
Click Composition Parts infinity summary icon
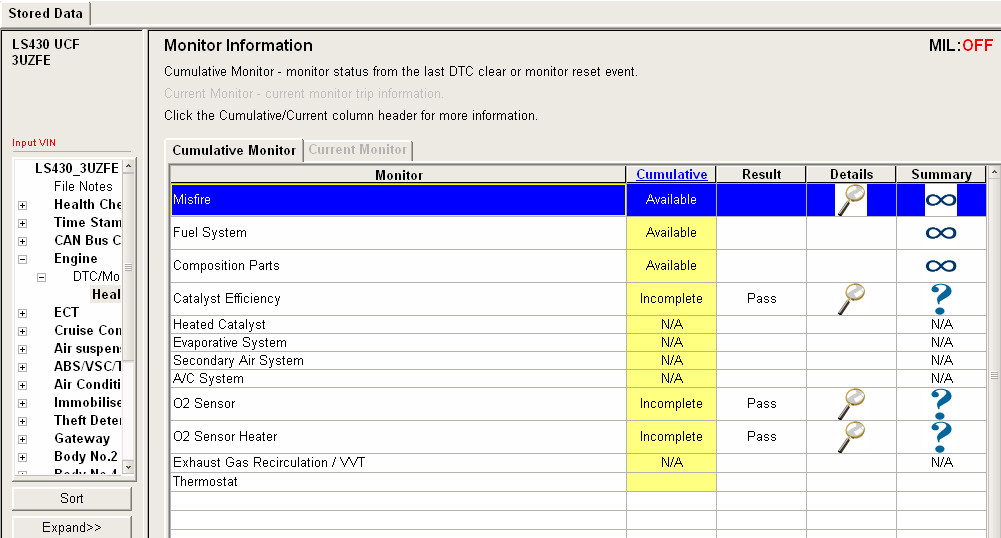coord(941,266)
